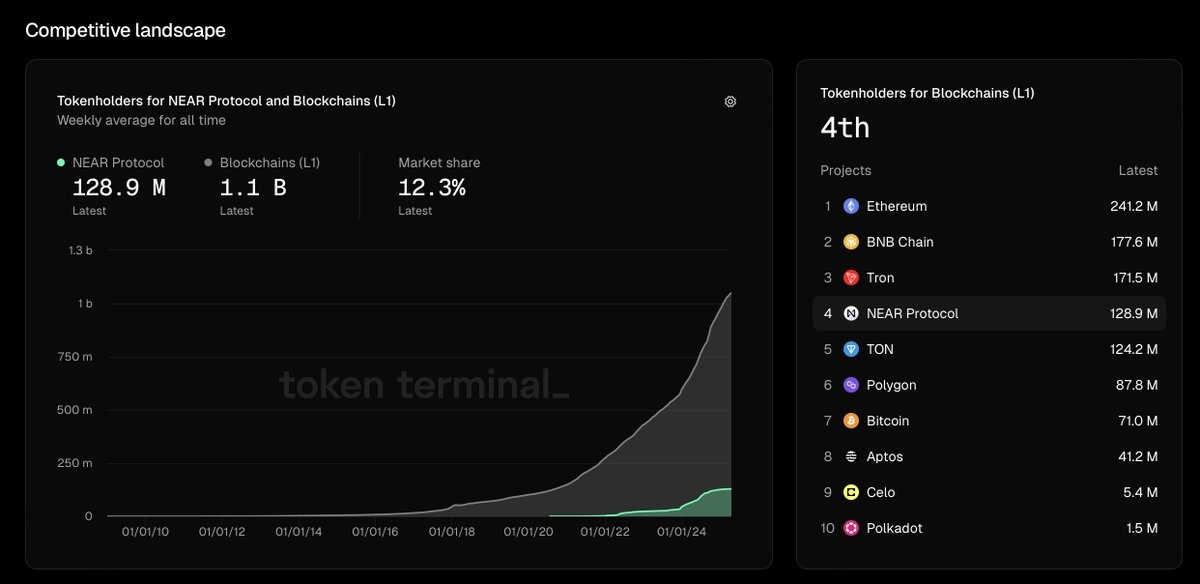Viewport: 1200px width, 584px height.
Task: Click the Competitive landscape section heading
Action: coord(125,30)
